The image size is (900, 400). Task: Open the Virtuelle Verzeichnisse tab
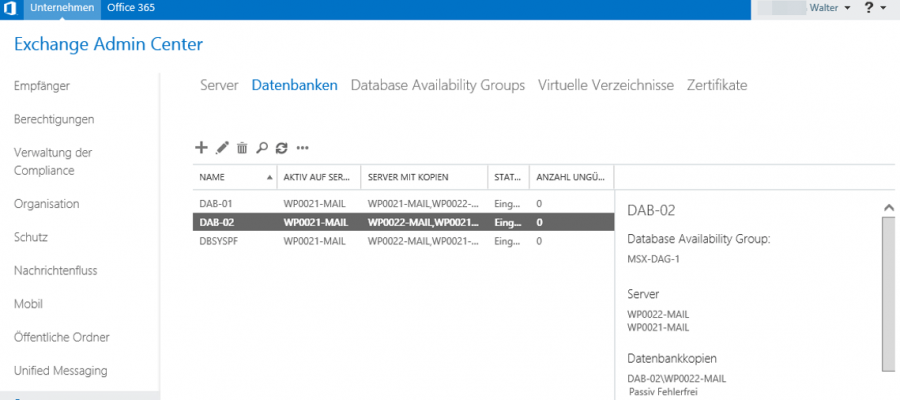coord(605,85)
